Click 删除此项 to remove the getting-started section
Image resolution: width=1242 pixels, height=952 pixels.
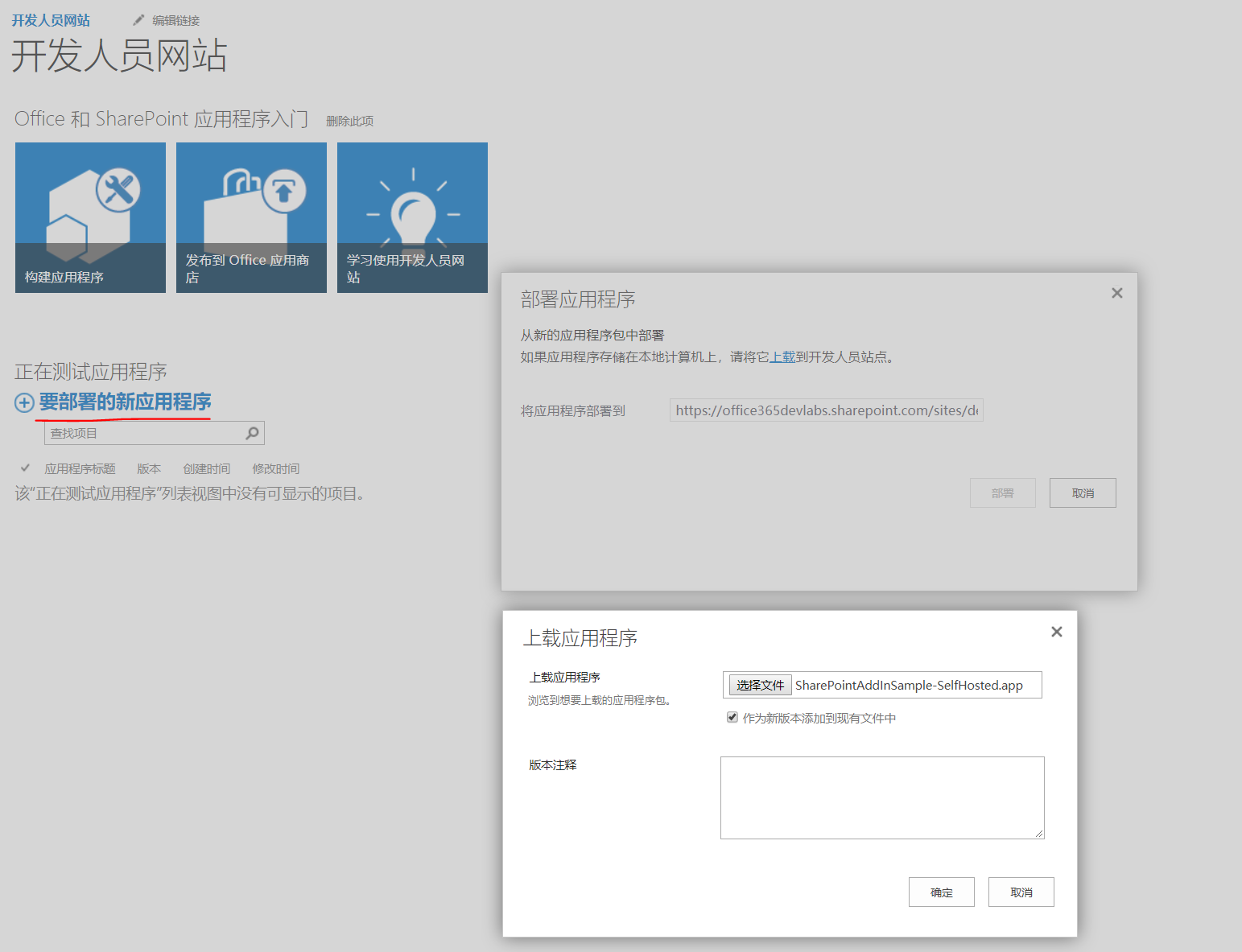pyautogui.click(x=349, y=119)
